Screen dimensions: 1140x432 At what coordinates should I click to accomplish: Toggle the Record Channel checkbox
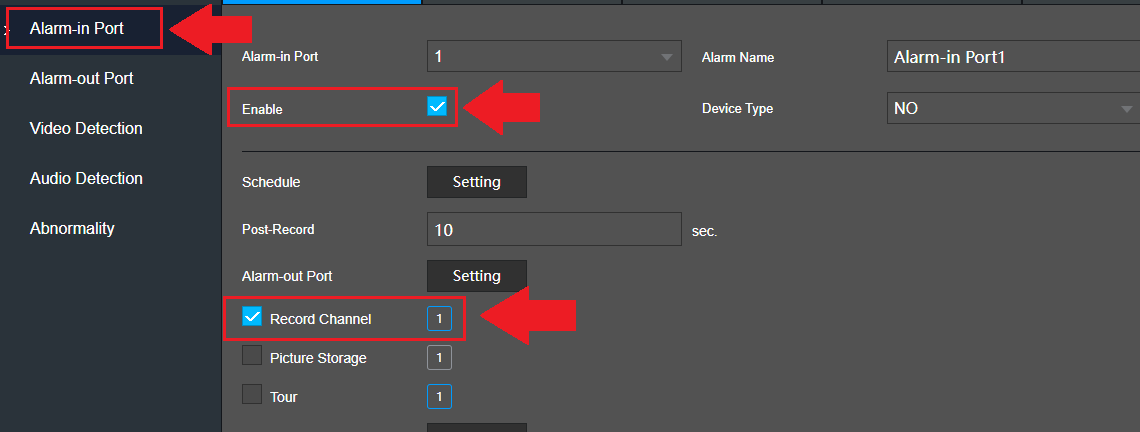tap(252, 318)
